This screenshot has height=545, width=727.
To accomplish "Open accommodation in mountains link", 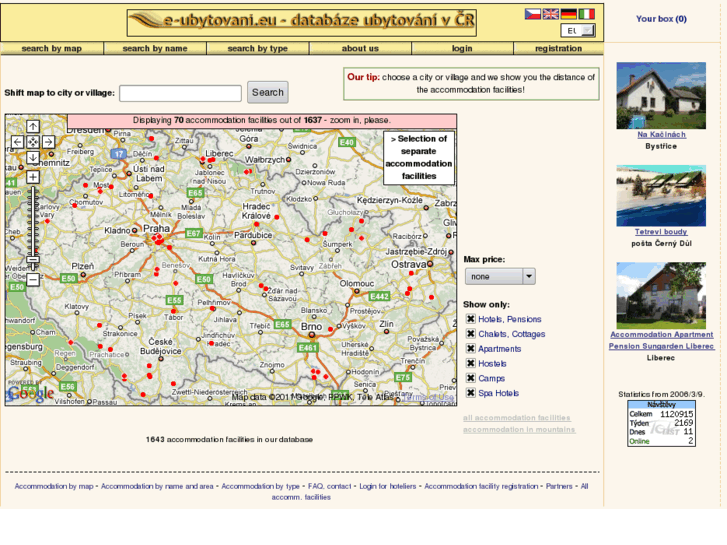I will (519, 430).
